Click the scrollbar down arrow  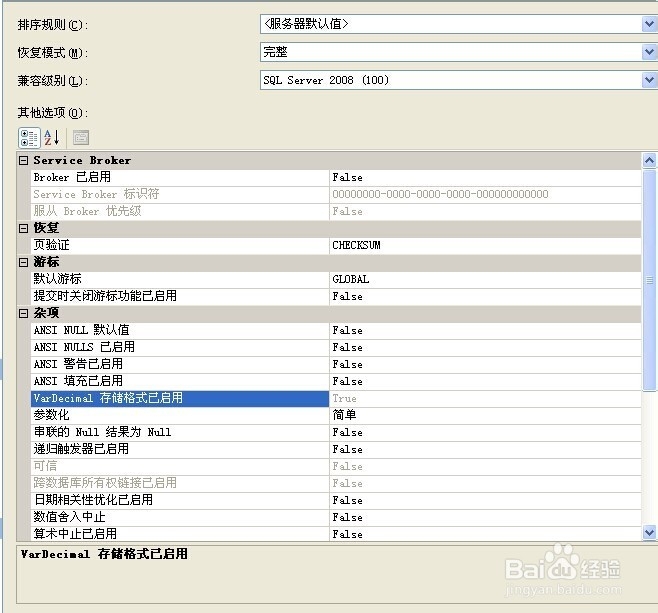pos(649,533)
